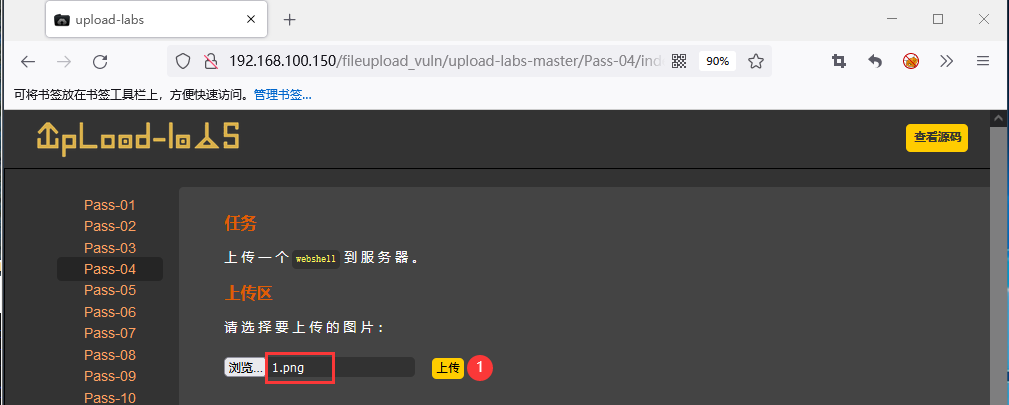Screen dimensions: 1009x405
Task: Click the 上传 upload button
Action: tap(448, 368)
